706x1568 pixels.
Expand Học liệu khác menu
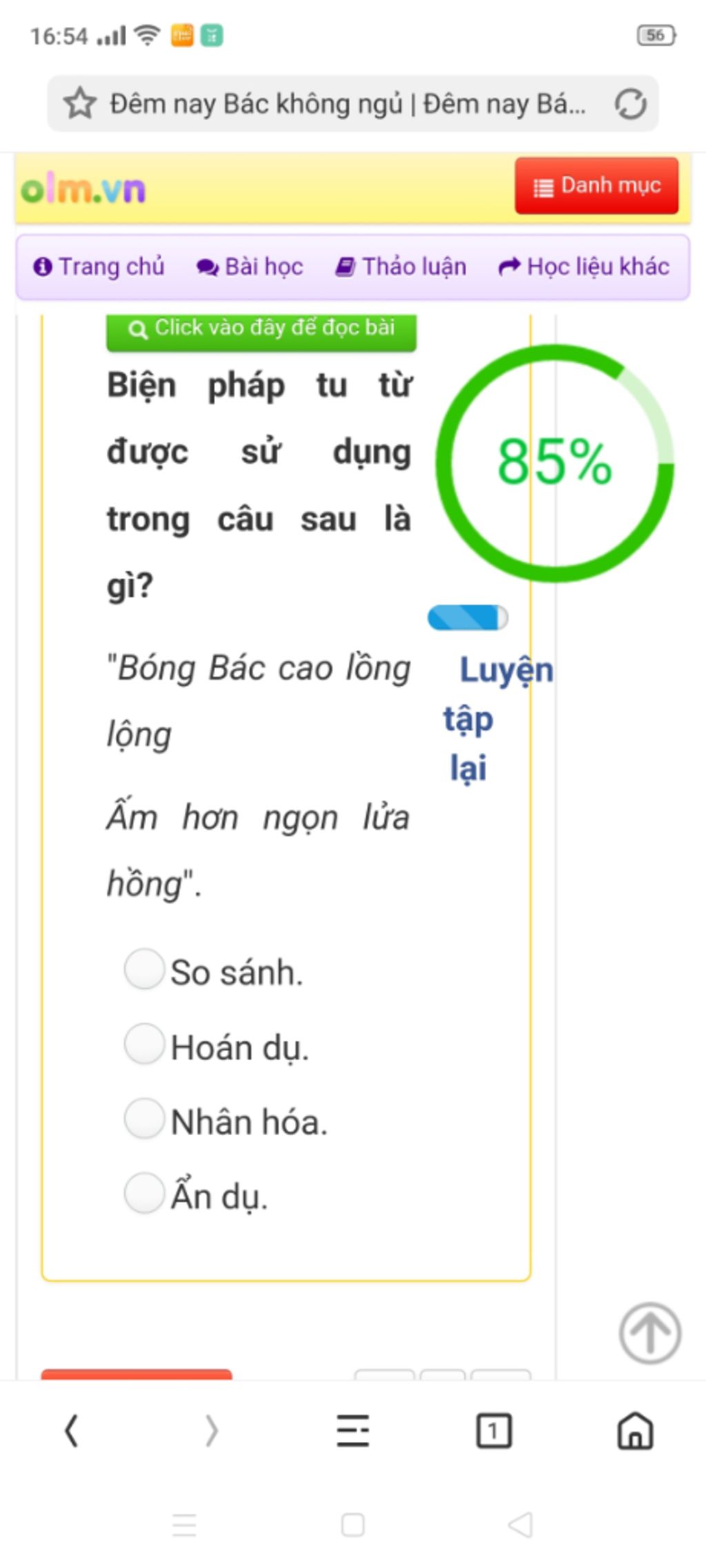584,267
